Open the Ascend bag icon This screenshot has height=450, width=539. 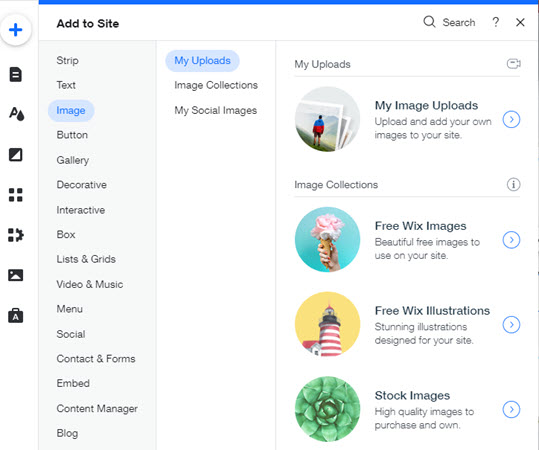[x=15, y=315]
